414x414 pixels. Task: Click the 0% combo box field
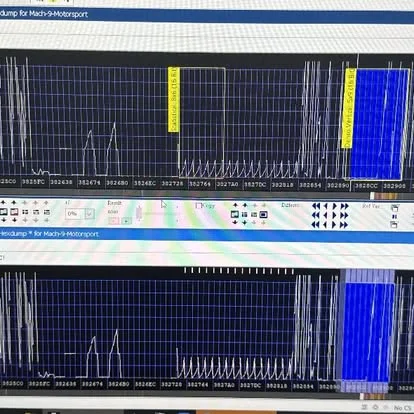pyautogui.click(x=79, y=213)
